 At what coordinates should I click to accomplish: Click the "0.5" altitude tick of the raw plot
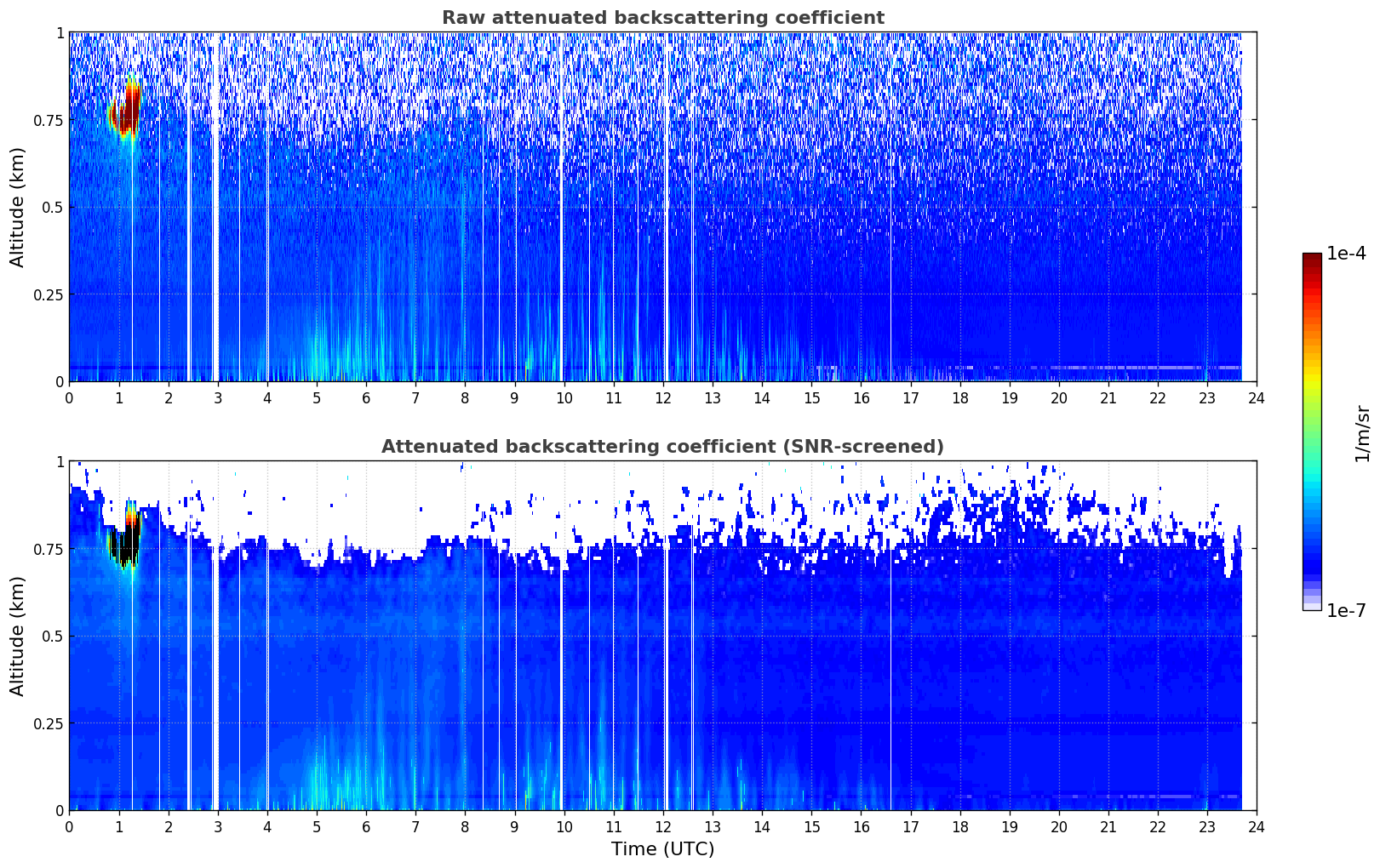click(x=53, y=208)
